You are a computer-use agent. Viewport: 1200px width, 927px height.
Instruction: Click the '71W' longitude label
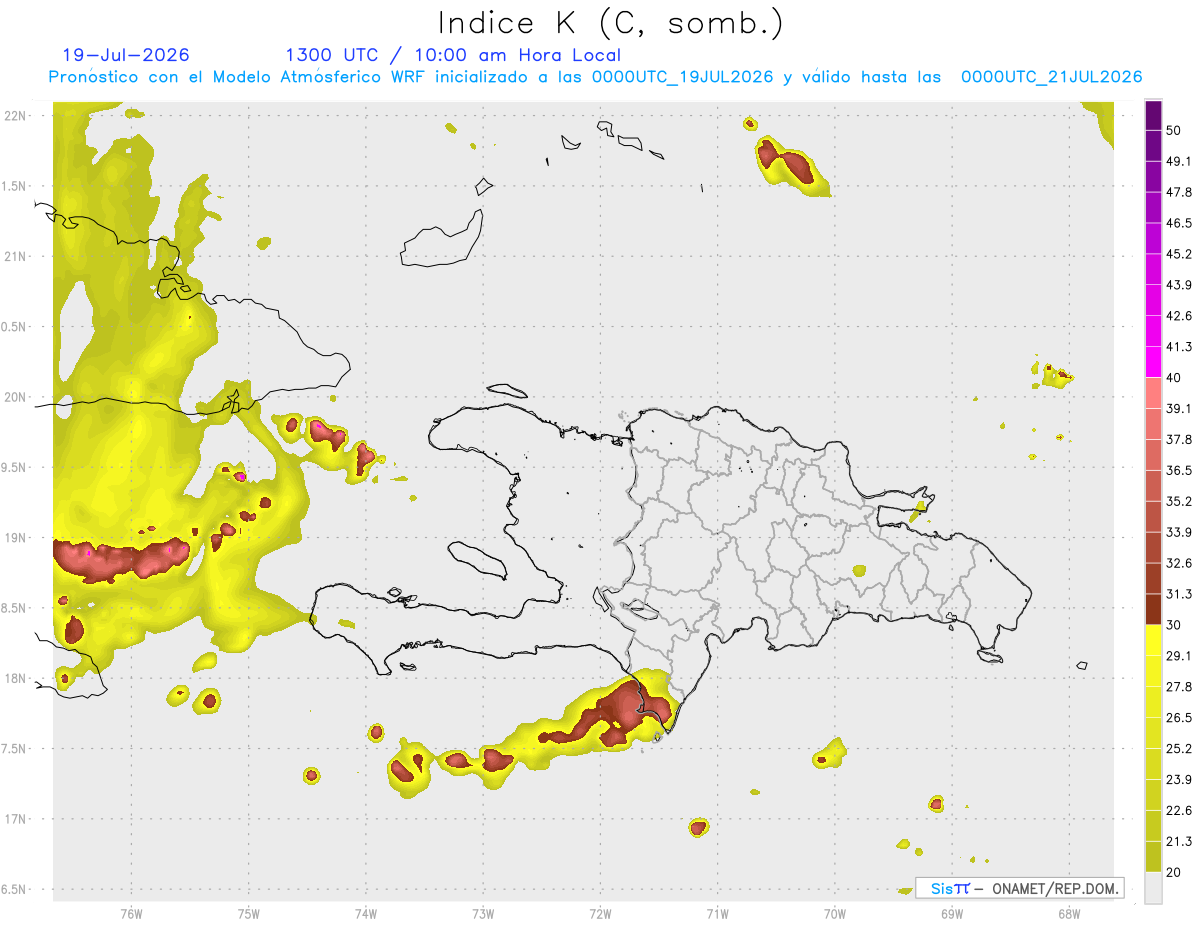click(x=717, y=913)
